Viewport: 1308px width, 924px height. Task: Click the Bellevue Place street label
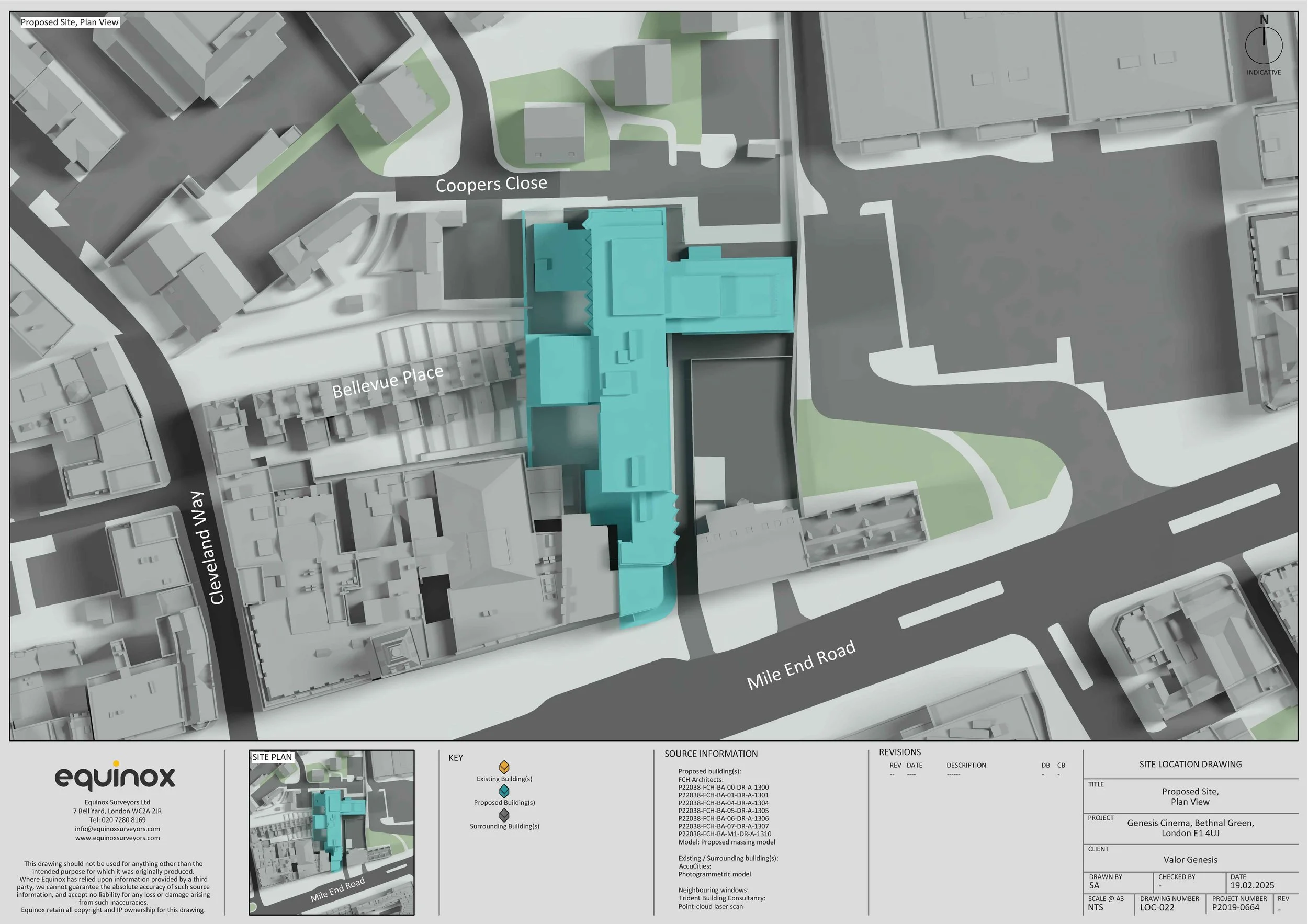coord(387,382)
